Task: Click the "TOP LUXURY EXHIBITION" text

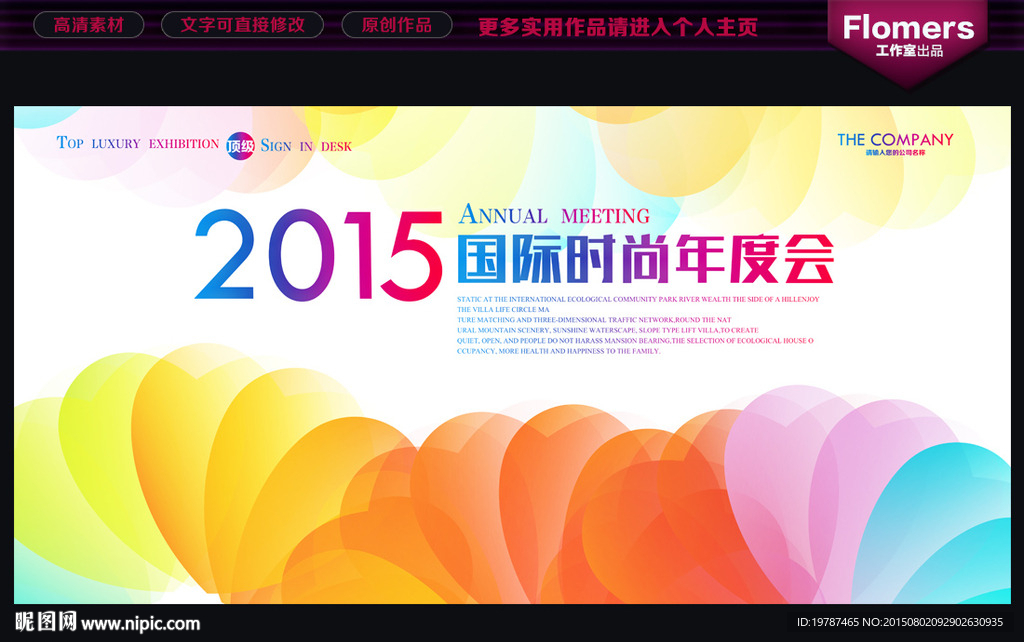Action: pos(138,143)
